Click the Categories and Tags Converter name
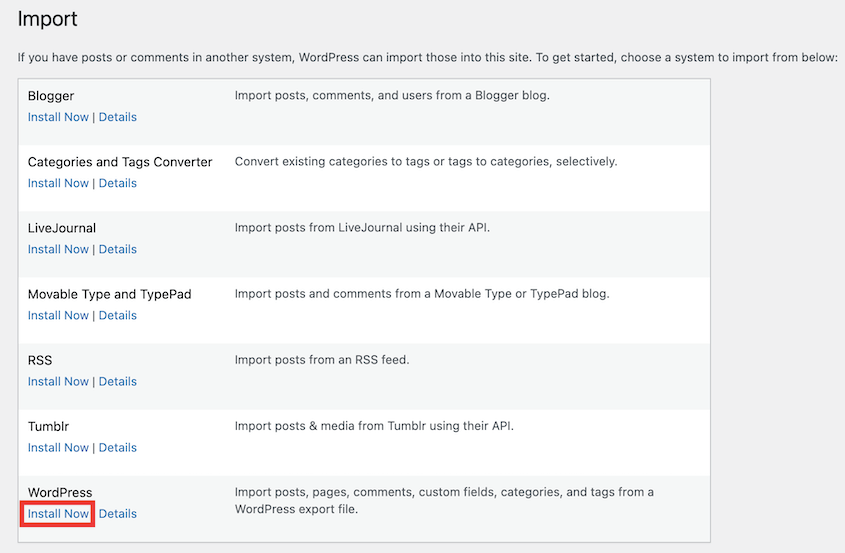Image resolution: width=845 pixels, height=553 pixels. pos(120,162)
